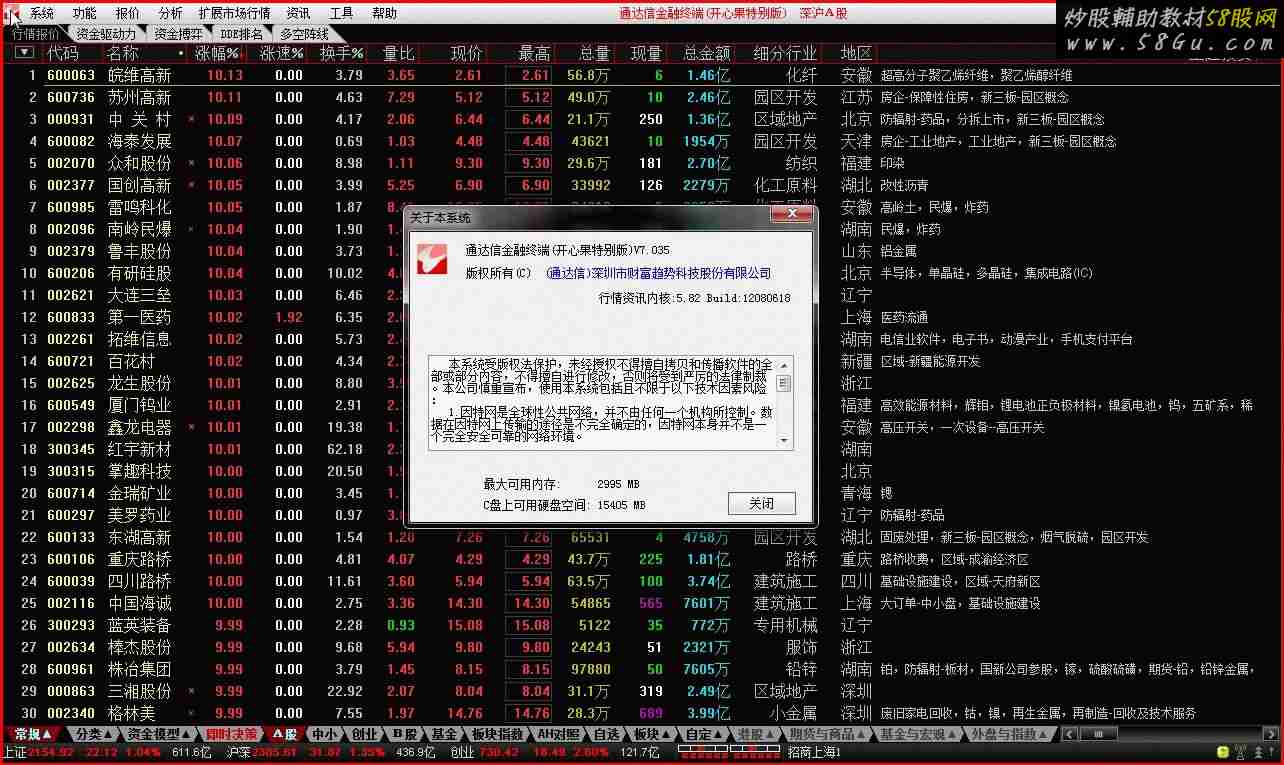Sort by the 细分行业 column header
This screenshot has height=765, width=1284.
coord(785,53)
